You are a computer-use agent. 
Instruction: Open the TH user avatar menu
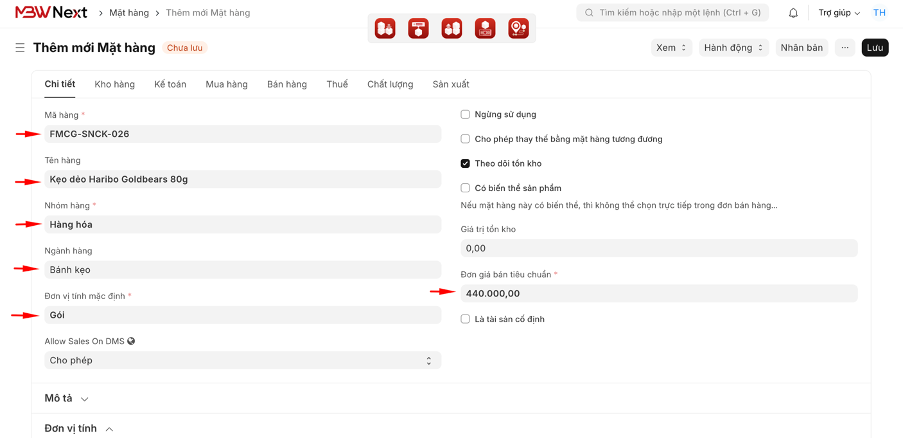879,13
